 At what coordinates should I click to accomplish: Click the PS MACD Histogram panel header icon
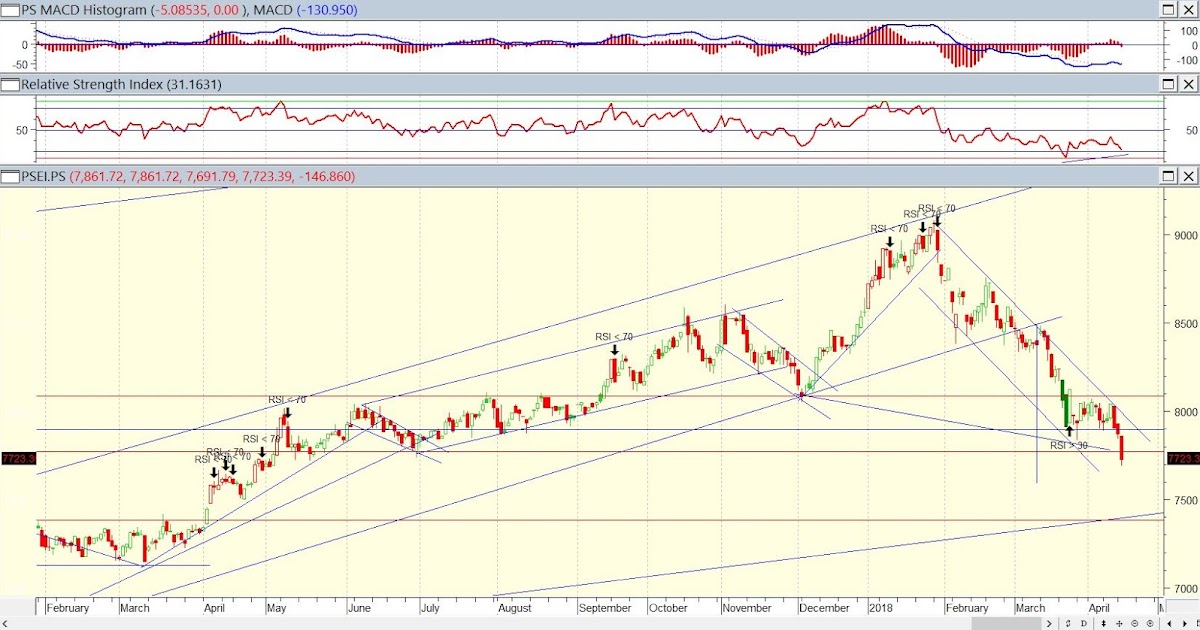(x=10, y=11)
